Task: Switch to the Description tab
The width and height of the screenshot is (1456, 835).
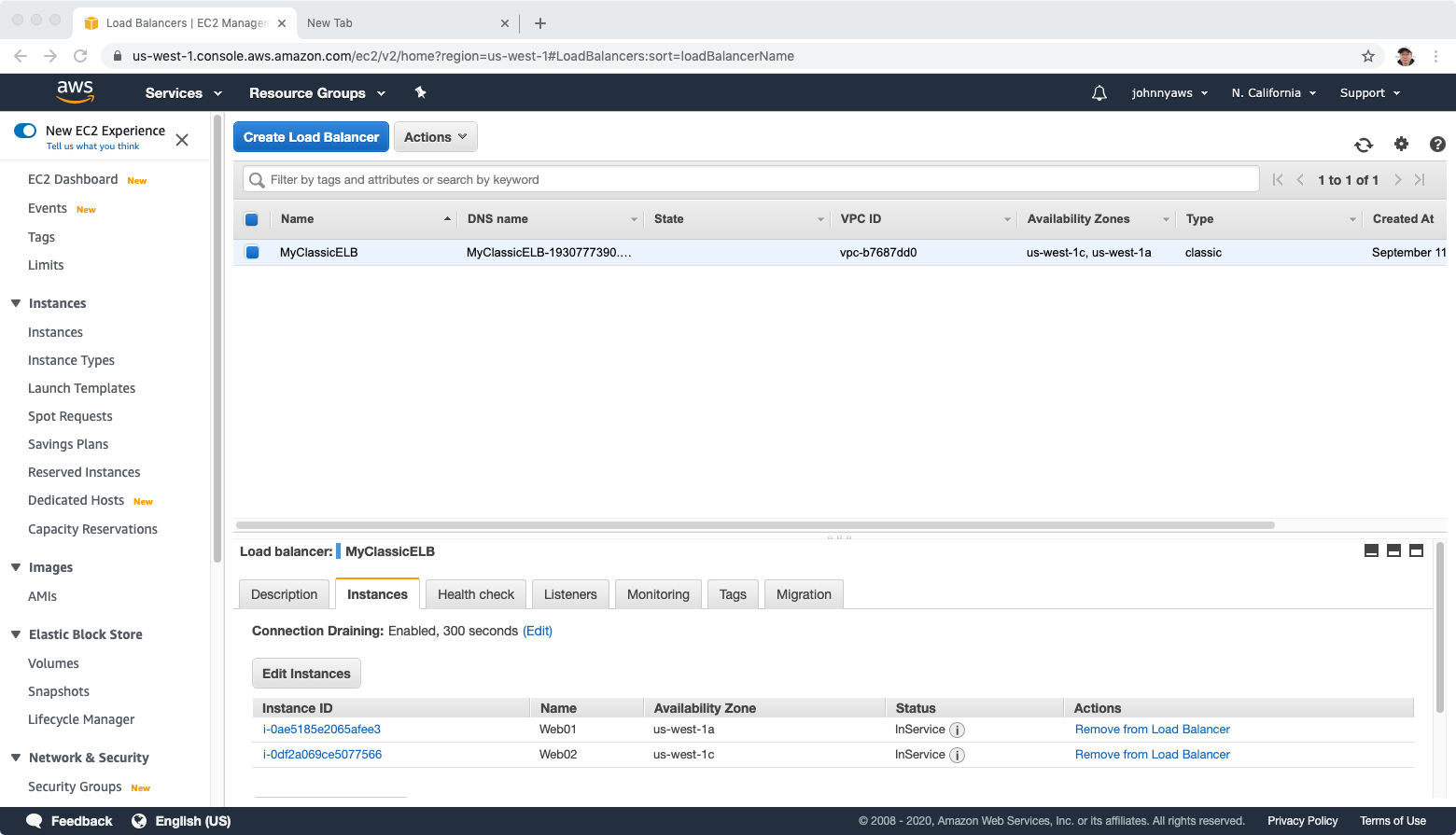Action: point(284,594)
